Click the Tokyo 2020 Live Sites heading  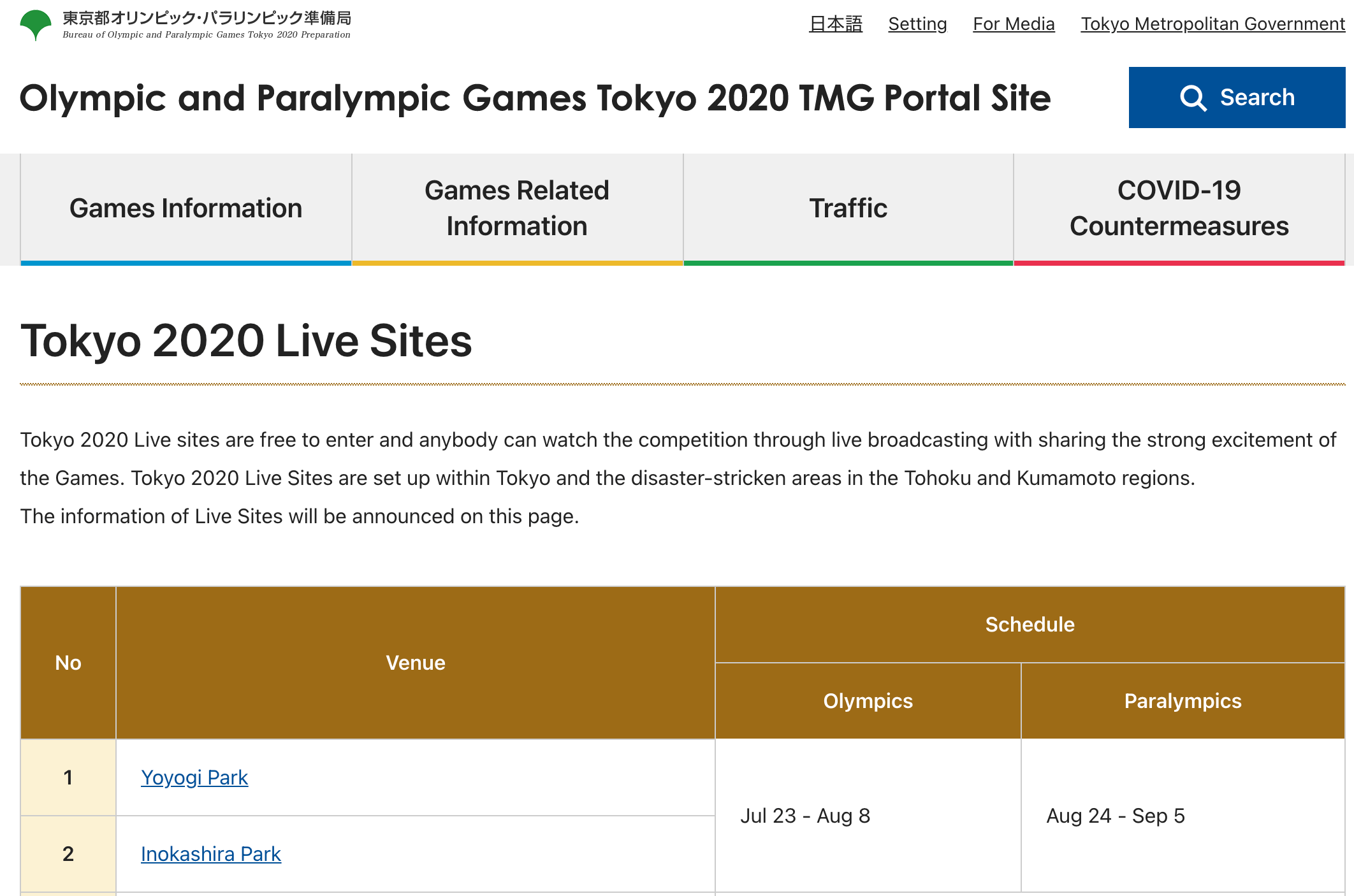point(246,341)
